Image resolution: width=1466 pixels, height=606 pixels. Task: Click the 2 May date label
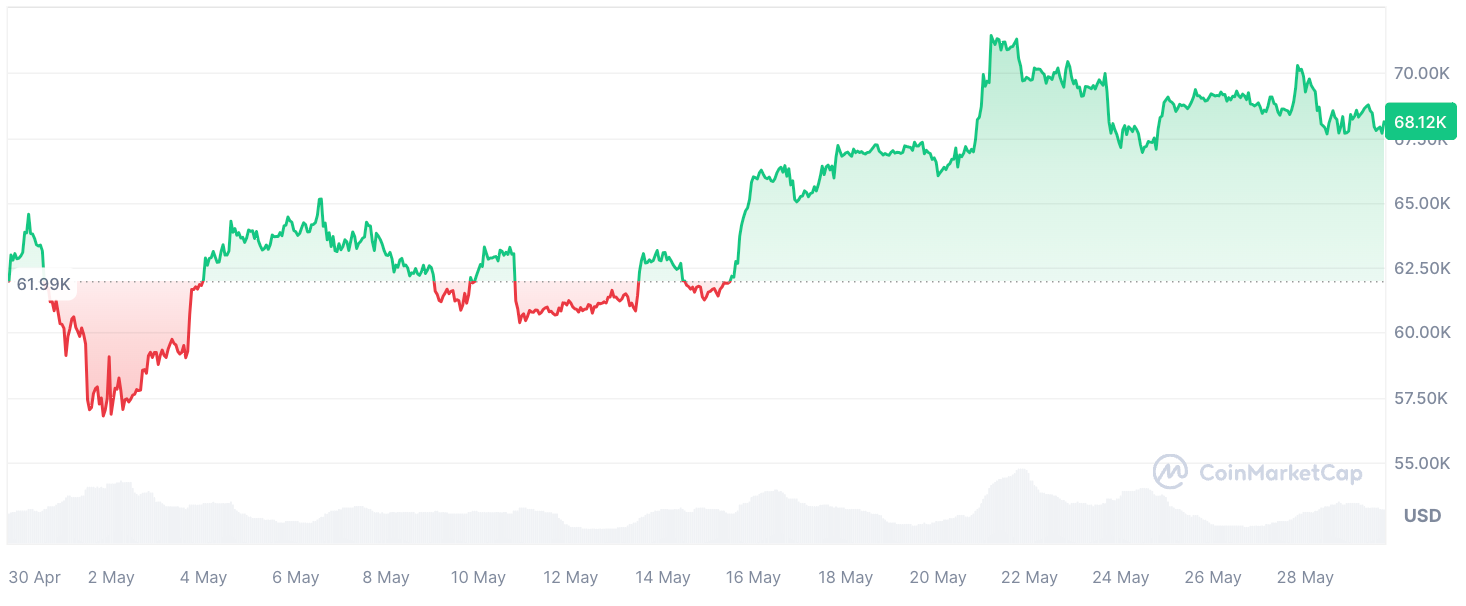click(x=111, y=578)
